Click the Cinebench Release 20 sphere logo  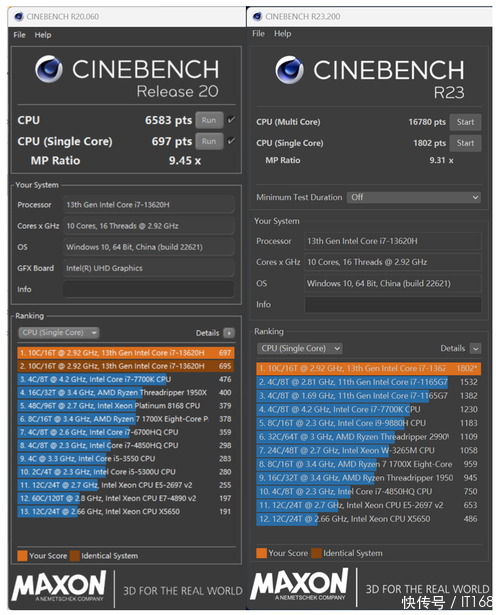49,69
